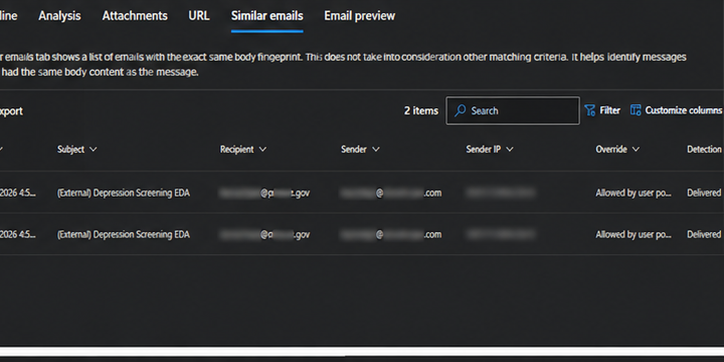Viewport: 724px width, 362px height.
Task: Expand the Recipient column chevron
Action: (263, 150)
